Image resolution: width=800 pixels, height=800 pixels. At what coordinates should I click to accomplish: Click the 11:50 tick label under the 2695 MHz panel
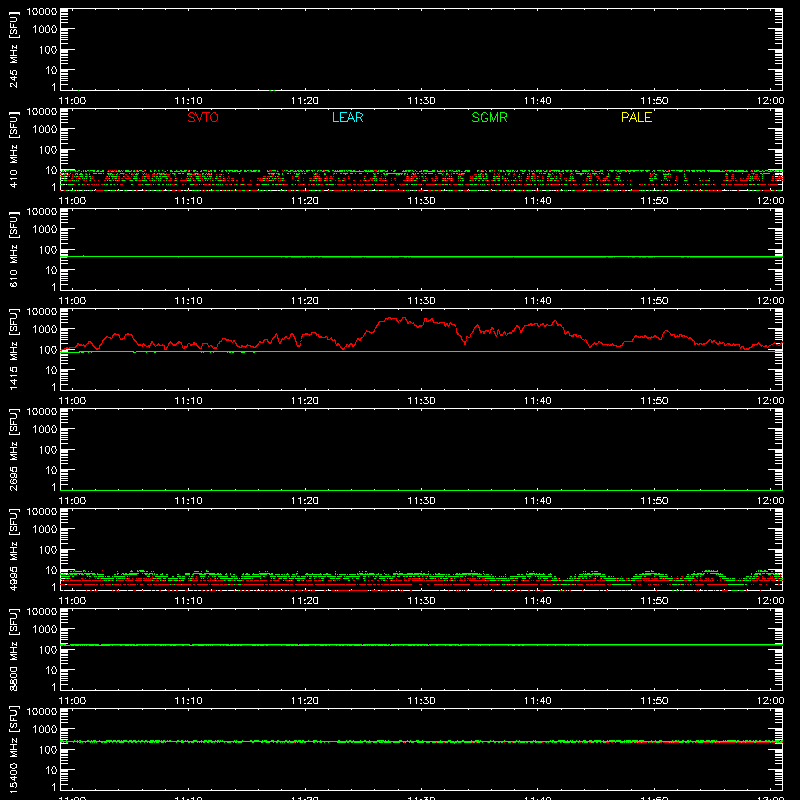[654, 501]
